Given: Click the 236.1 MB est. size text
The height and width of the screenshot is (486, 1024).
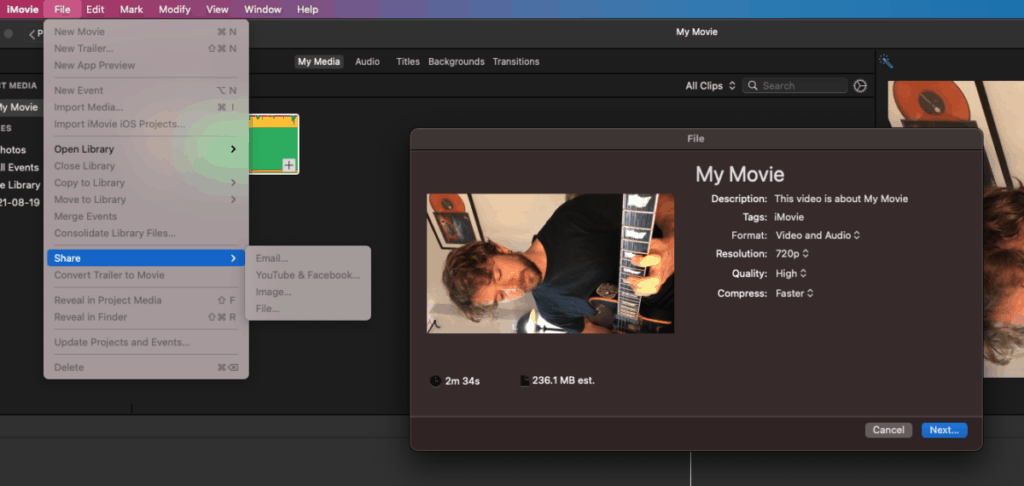Looking at the screenshot, I should 563,380.
